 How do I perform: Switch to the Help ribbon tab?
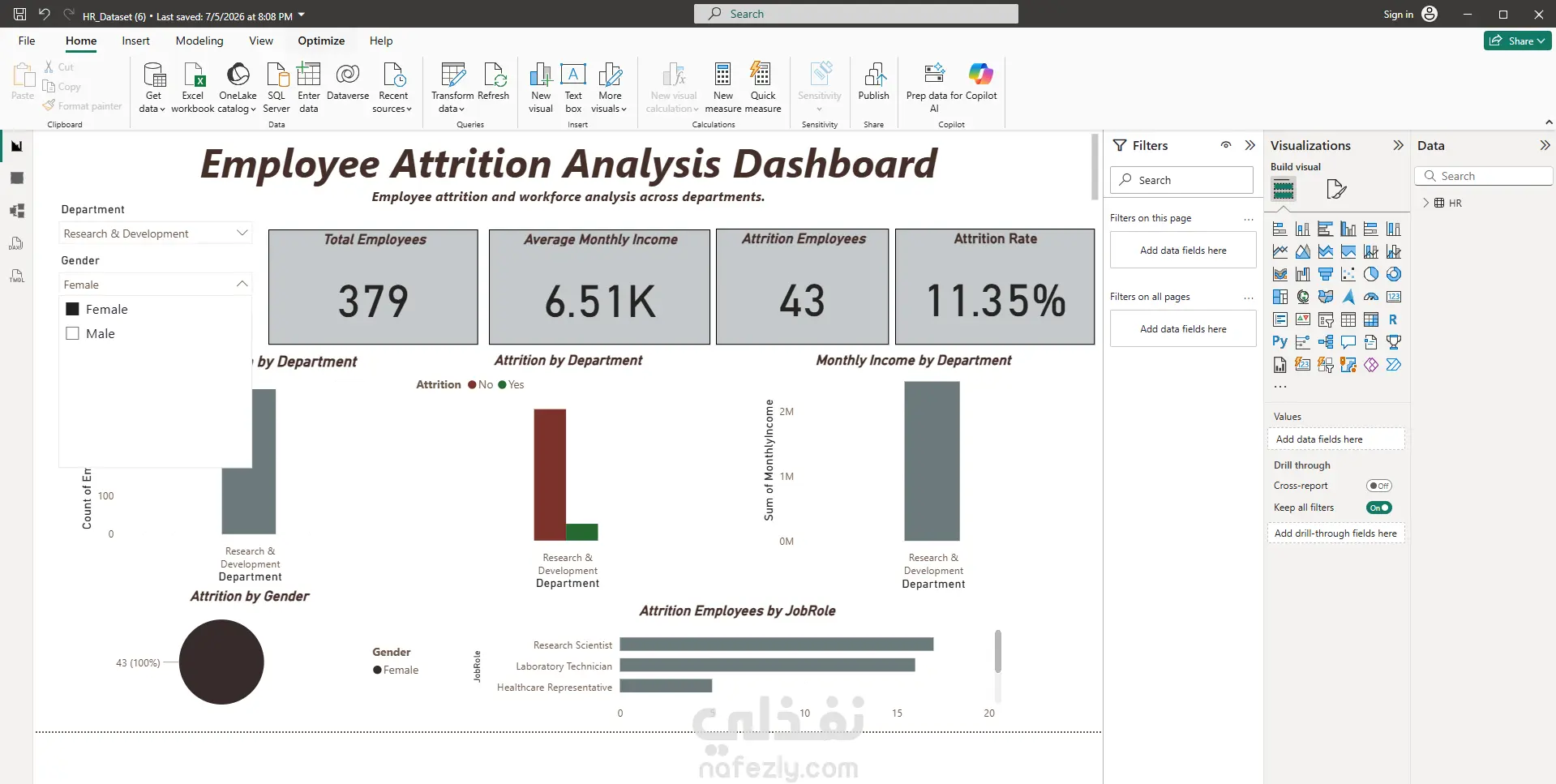[x=381, y=41]
